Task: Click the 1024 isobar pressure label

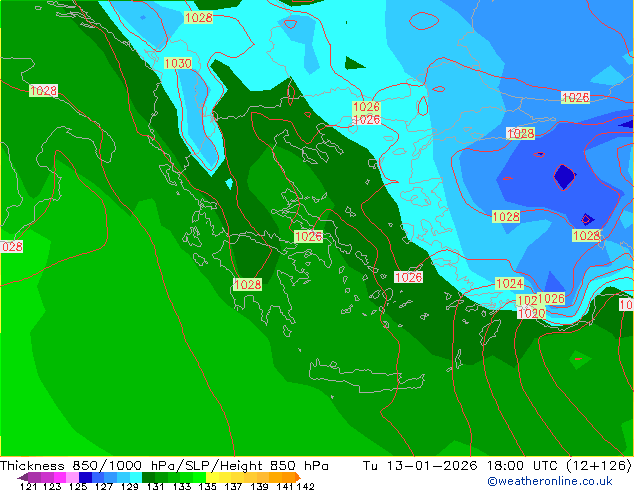Action: pyautogui.click(x=509, y=283)
